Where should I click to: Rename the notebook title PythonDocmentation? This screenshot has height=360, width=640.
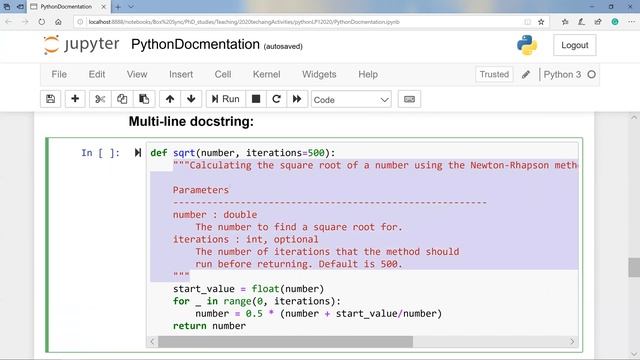(195, 44)
